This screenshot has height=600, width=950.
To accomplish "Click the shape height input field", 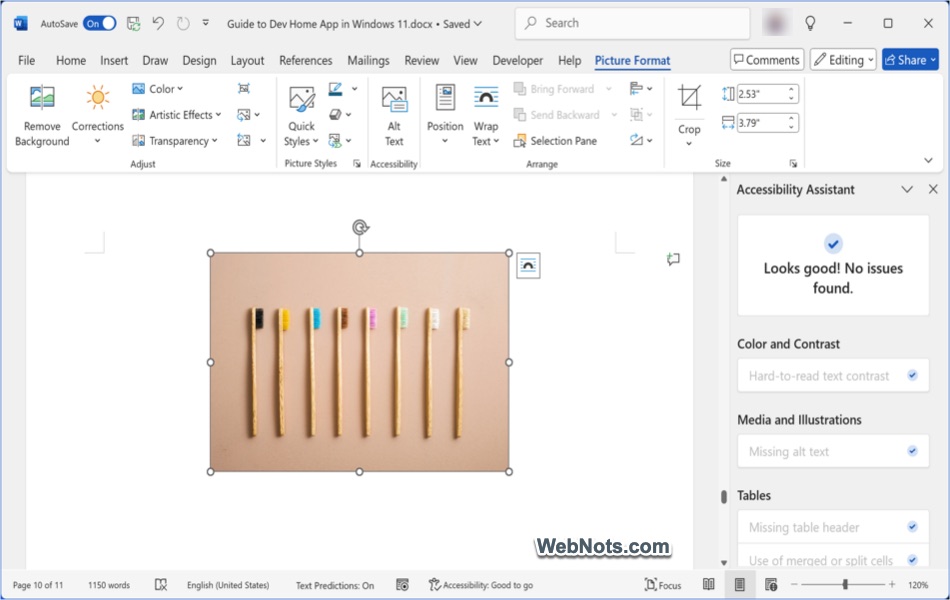I will (x=761, y=94).
